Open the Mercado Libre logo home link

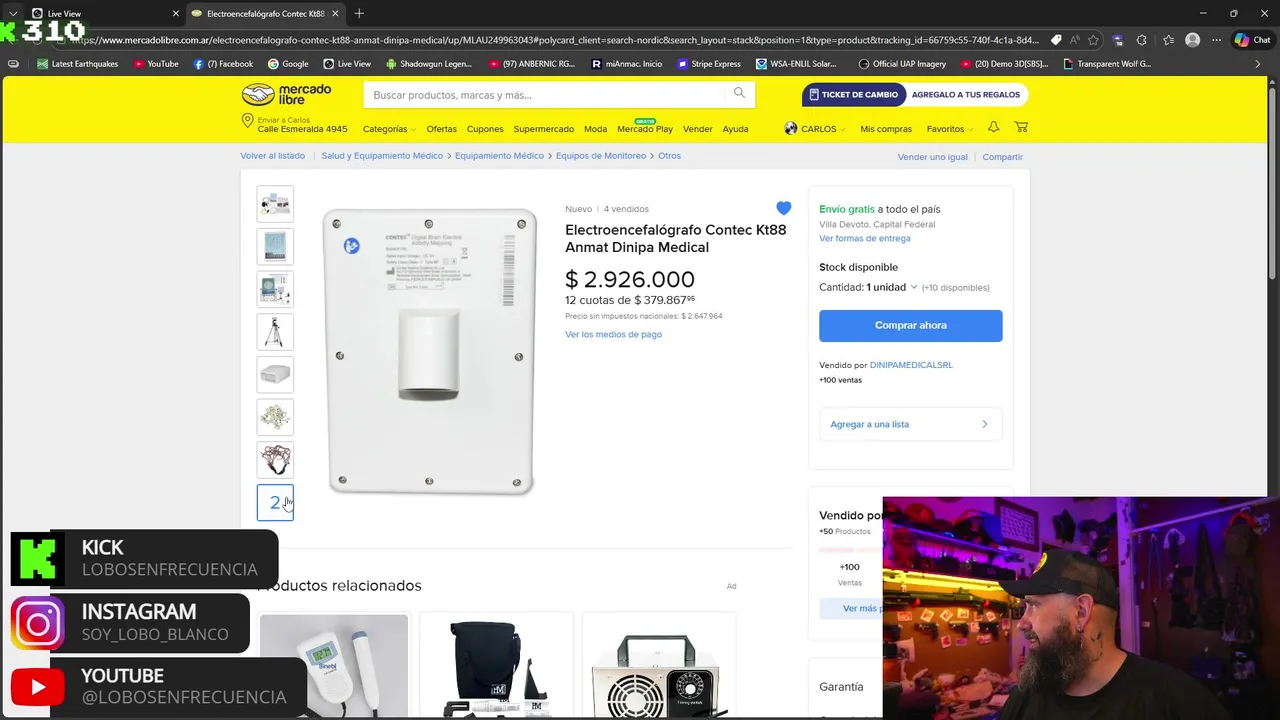(x=286, y=95)
